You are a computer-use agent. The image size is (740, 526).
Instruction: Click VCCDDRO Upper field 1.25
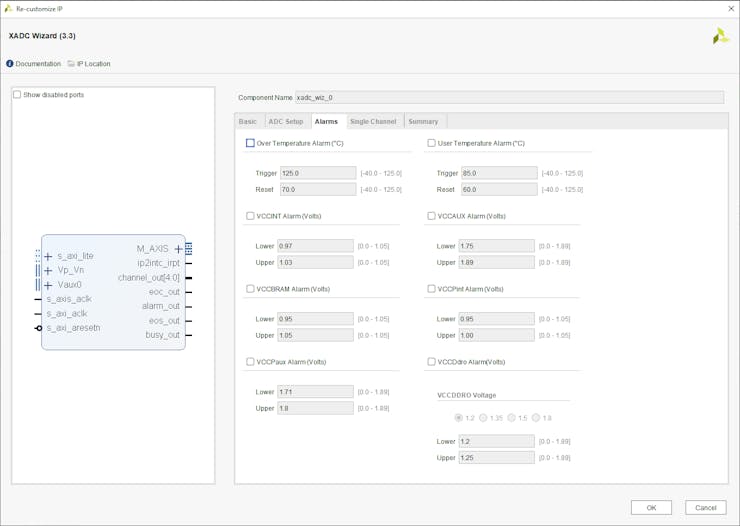(496, 458)
